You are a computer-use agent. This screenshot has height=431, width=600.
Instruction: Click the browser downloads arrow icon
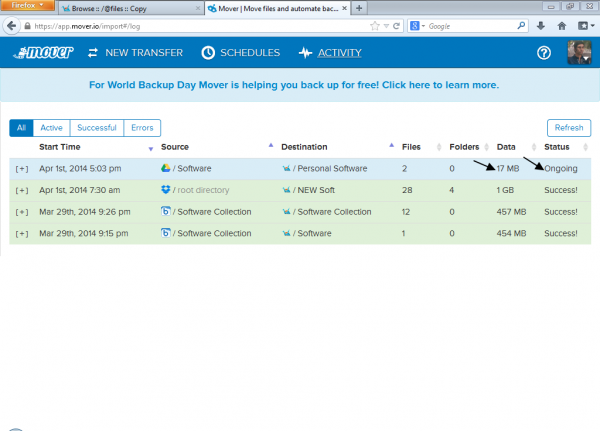542,24
